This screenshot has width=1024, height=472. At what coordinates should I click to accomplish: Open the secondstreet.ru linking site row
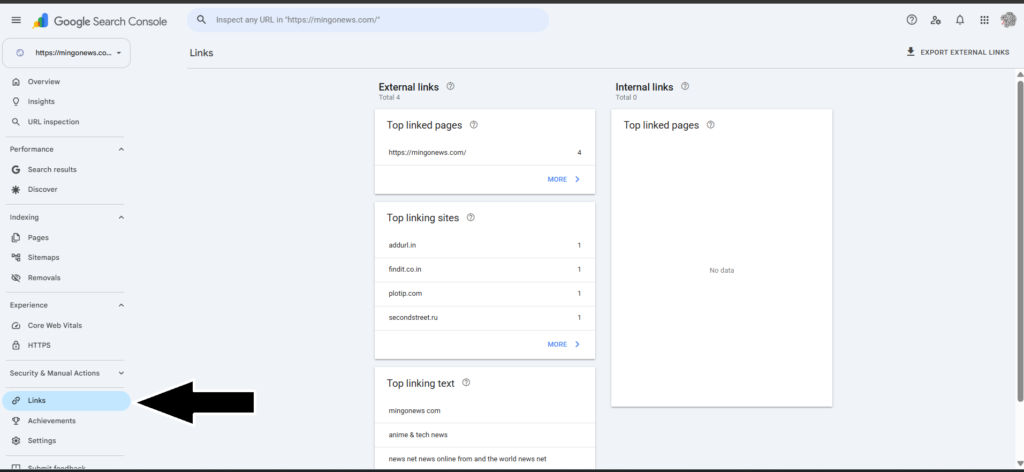[485, 317]
